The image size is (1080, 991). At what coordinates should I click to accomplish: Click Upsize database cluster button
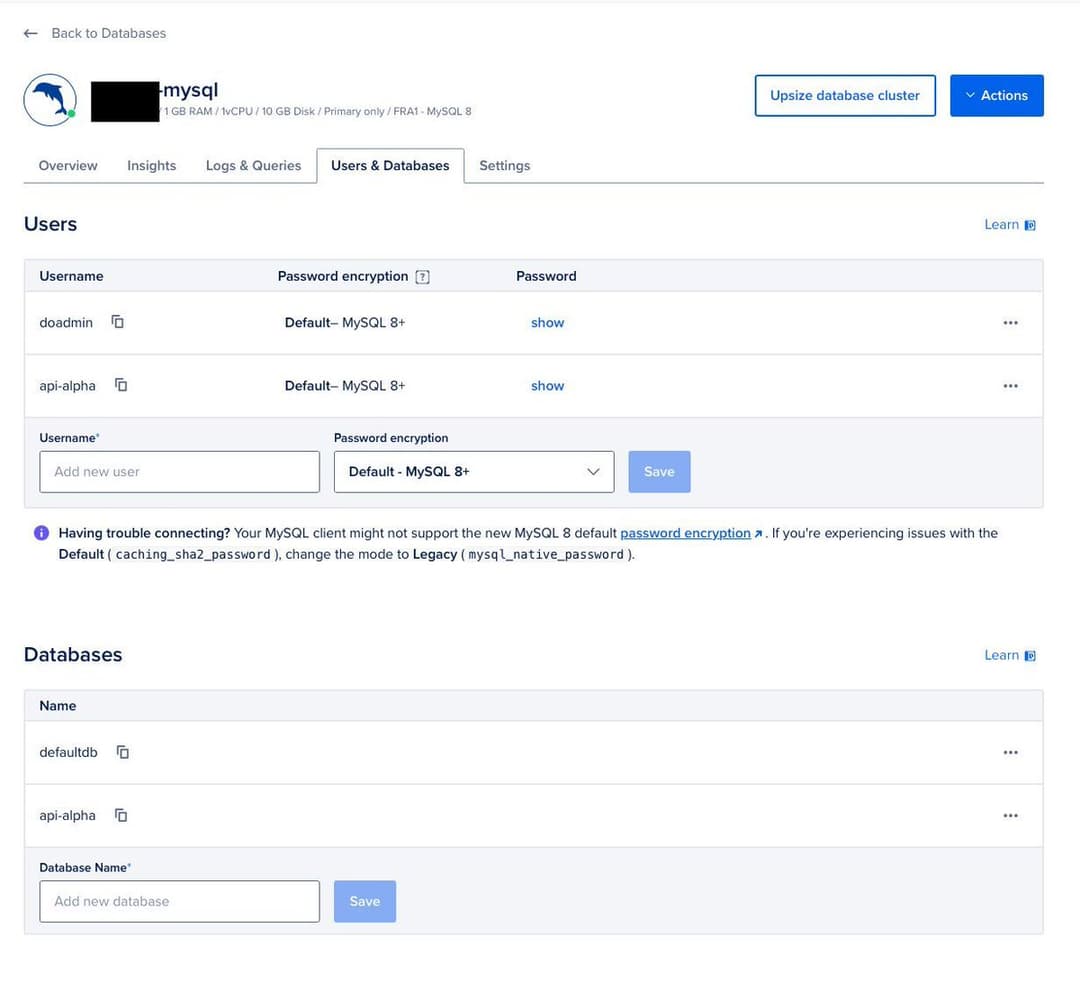[x=844, y=96]
